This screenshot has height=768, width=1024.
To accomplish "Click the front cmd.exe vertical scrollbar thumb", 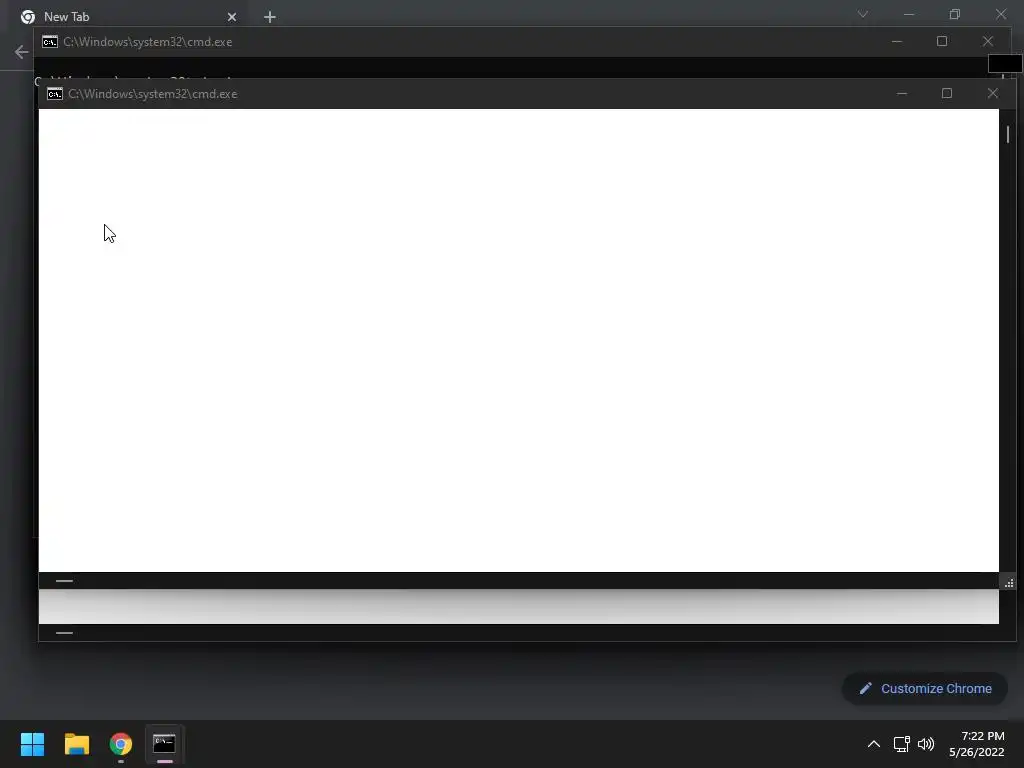I will pos(1008,134).
